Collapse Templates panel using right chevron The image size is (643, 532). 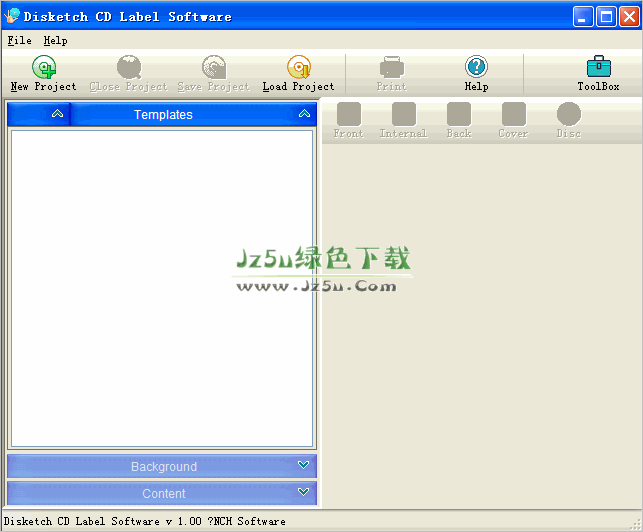[304, 114]
